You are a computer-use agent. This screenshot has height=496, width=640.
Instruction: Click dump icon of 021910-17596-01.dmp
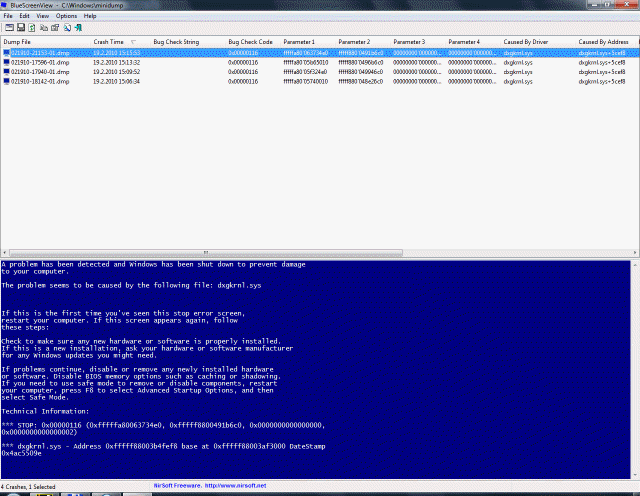[x=7, y=62]
